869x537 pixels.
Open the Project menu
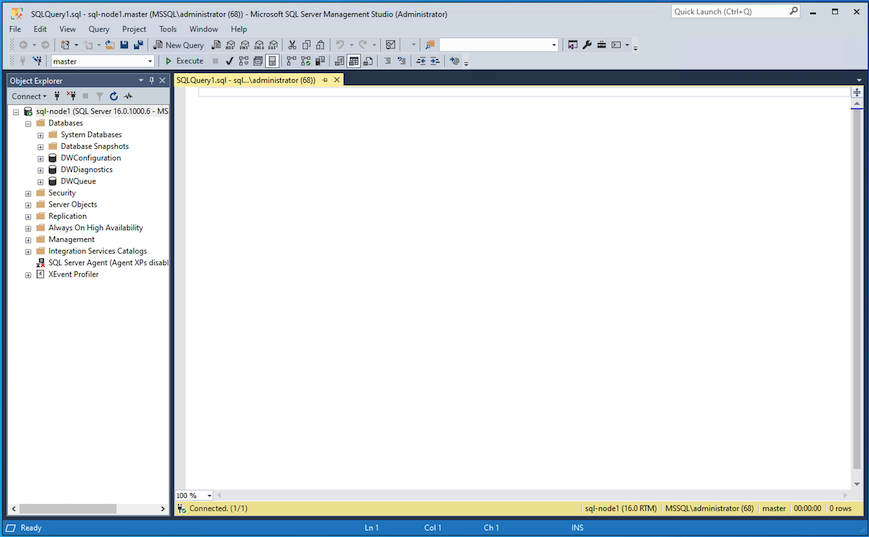click(x=134, y=29)
